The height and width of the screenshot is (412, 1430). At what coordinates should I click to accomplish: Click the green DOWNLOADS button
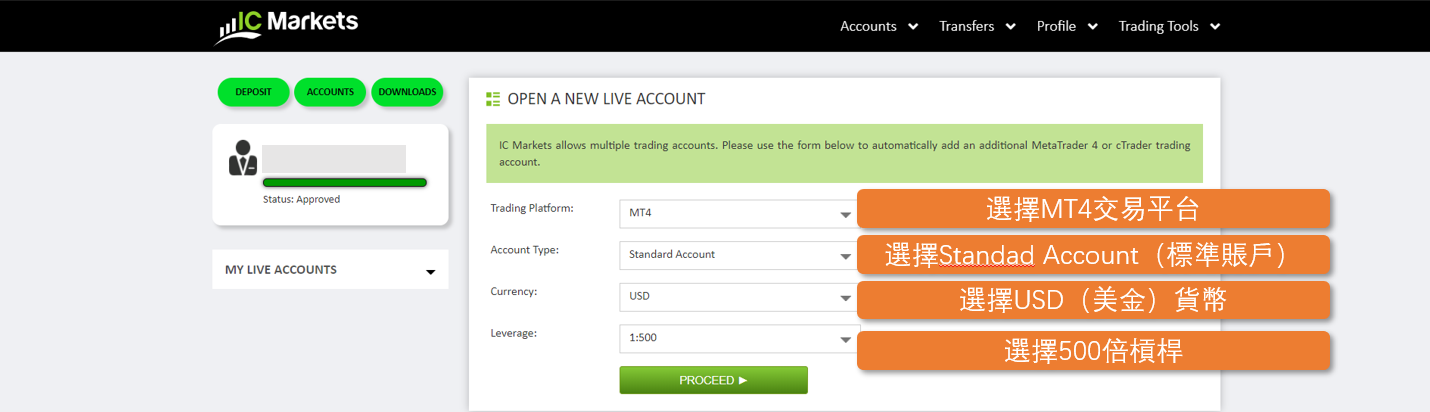(x=407, y=92)
